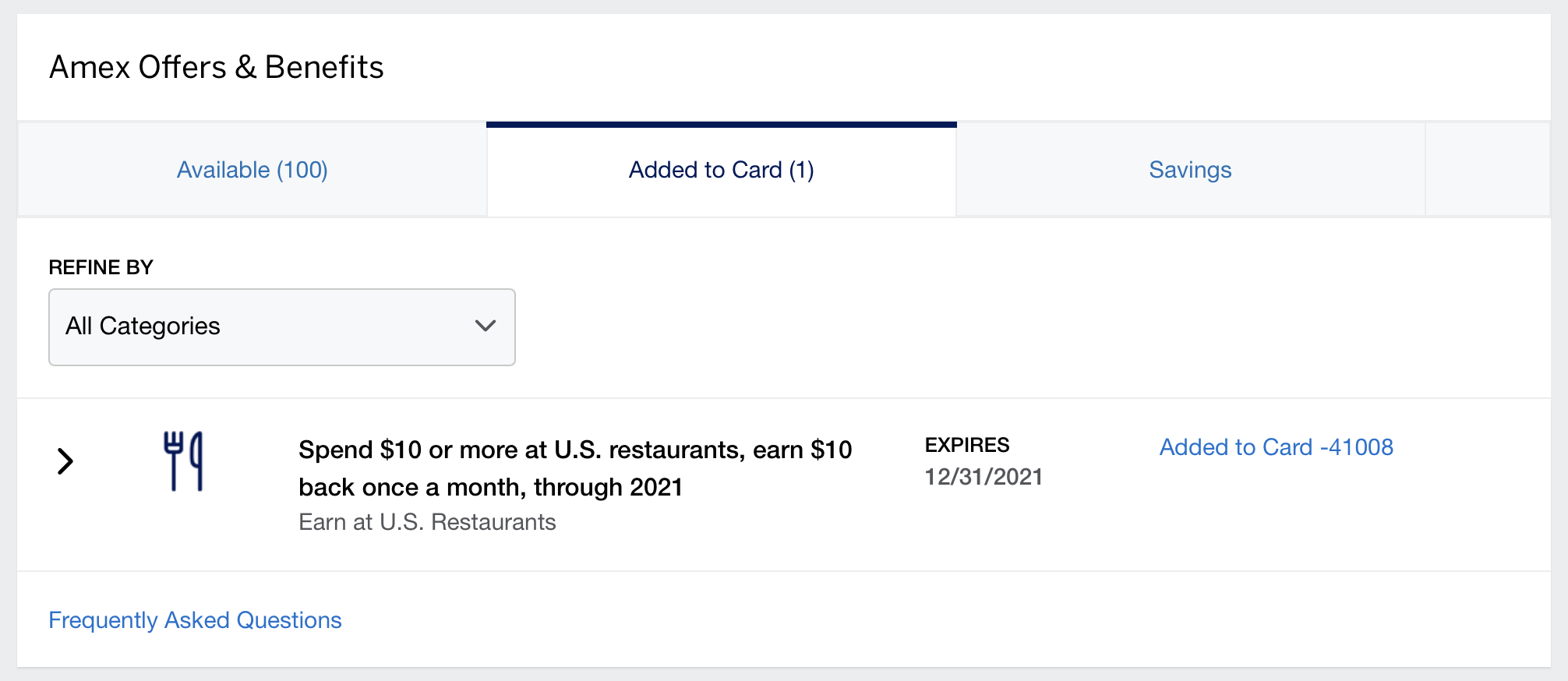Click the Spend $10 or more offer title
Screen dimensions: 1568x681
click(x=574, y=468)
